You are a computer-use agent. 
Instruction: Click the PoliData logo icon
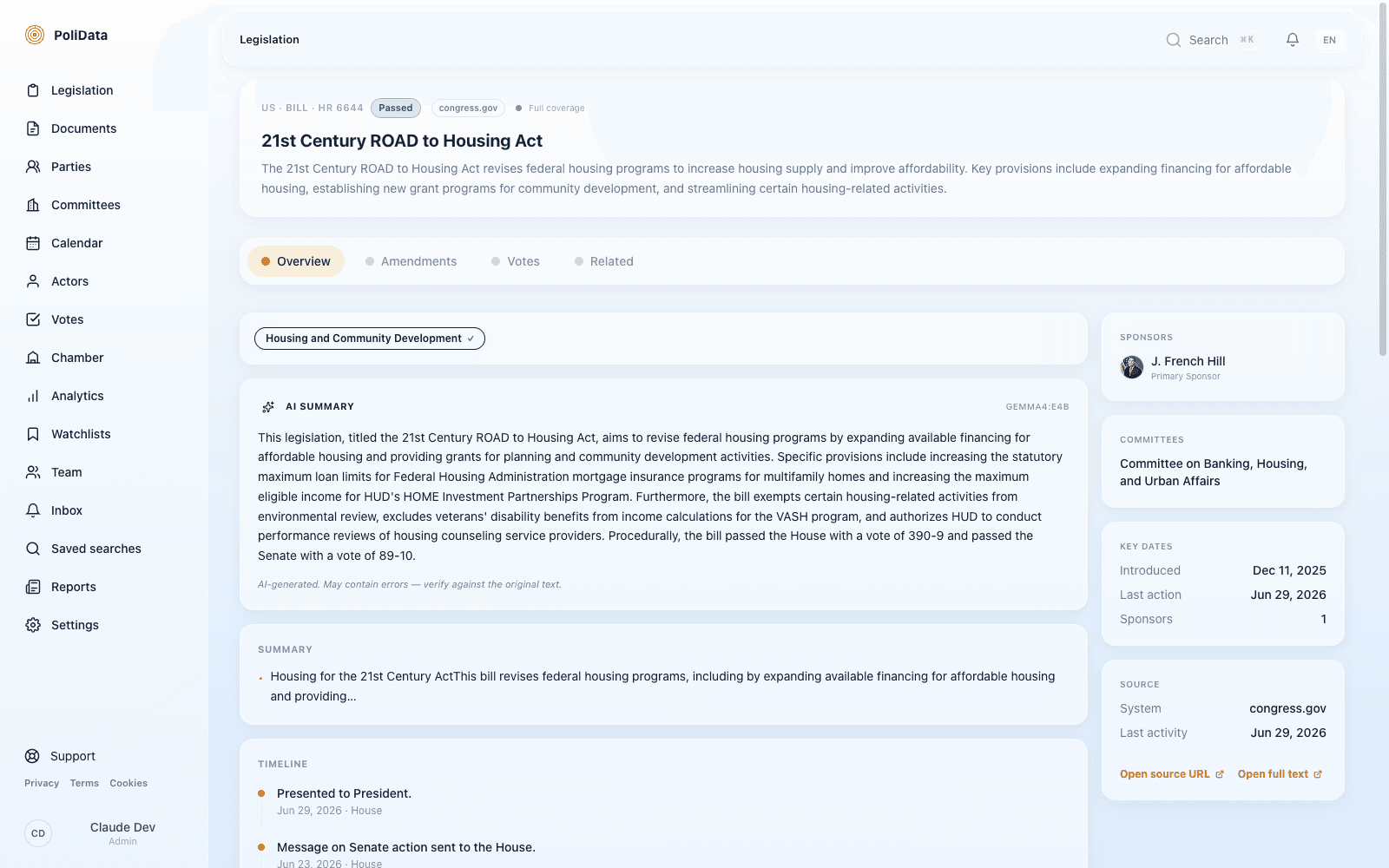click(35, 35)
